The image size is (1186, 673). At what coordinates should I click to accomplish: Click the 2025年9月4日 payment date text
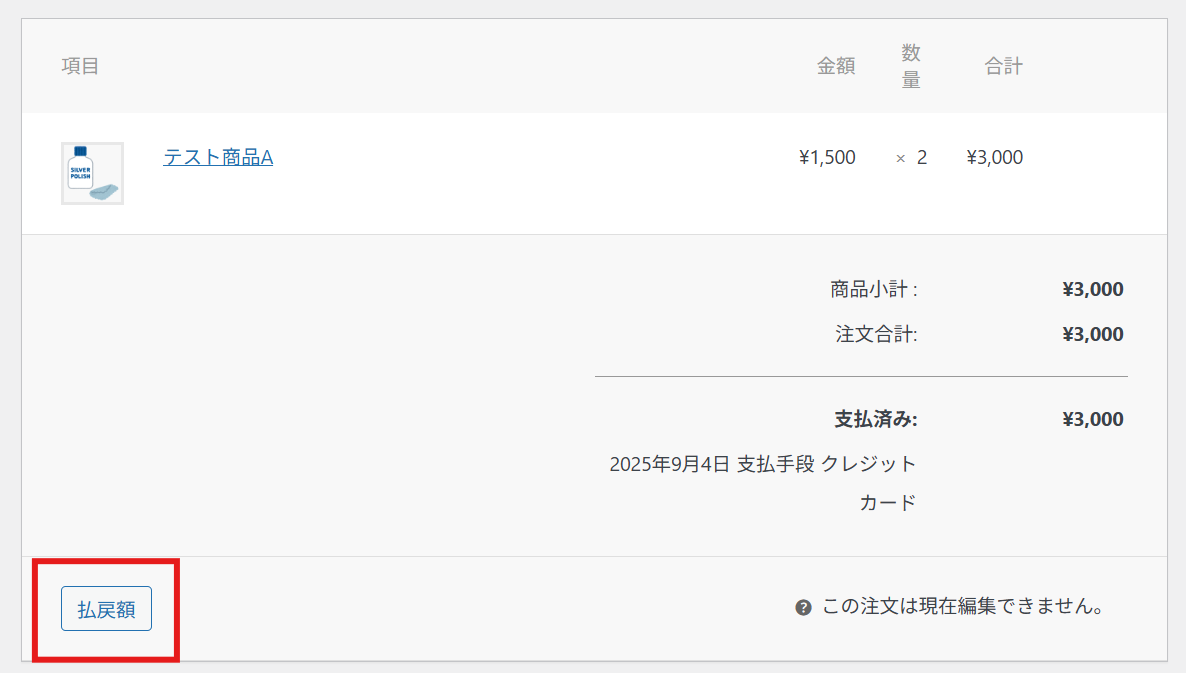click(669, 464)
